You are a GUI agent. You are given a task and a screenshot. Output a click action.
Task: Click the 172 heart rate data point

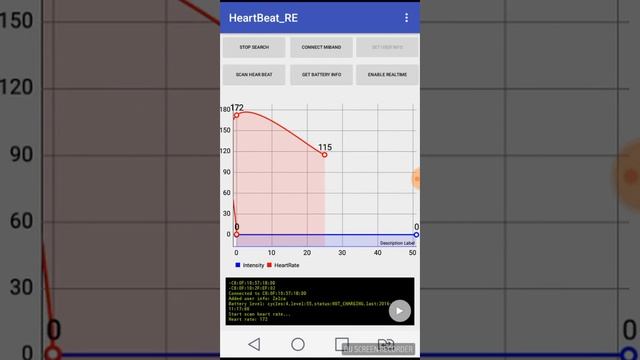click(236, 115)
